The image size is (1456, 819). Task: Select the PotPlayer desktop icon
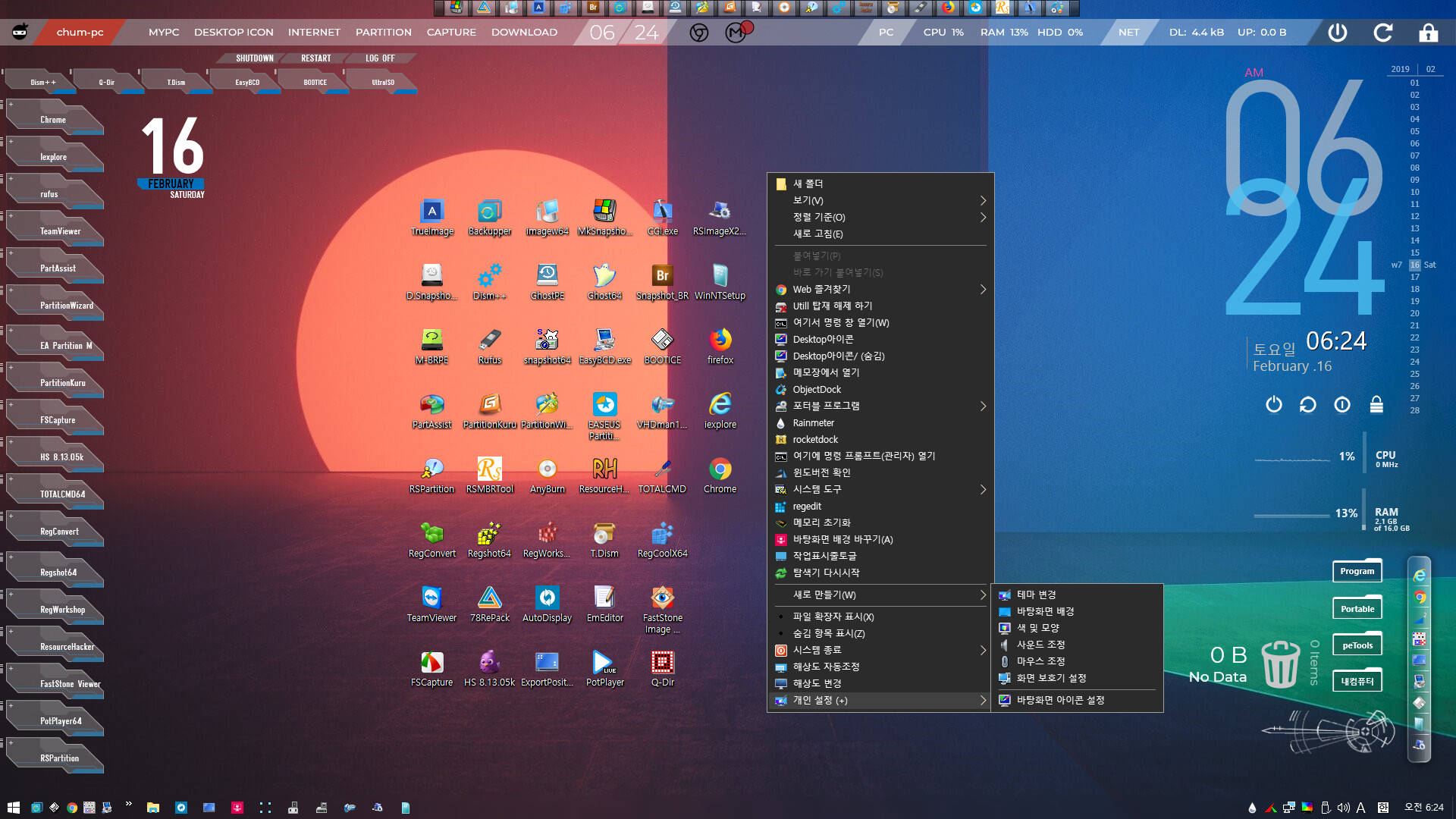tap(604, 669)
